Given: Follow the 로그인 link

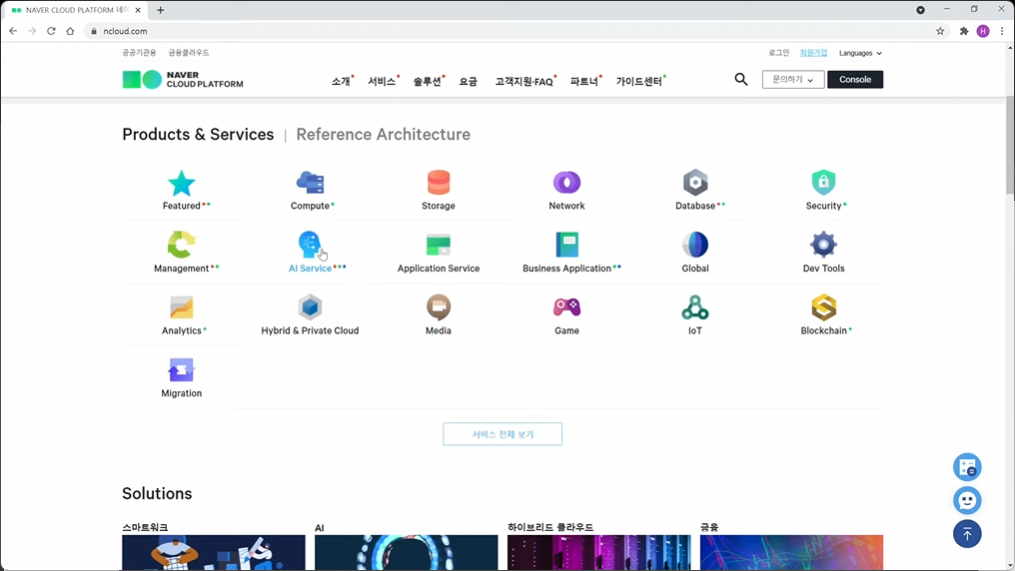Looking at the screenshot, I should (779, 53).
